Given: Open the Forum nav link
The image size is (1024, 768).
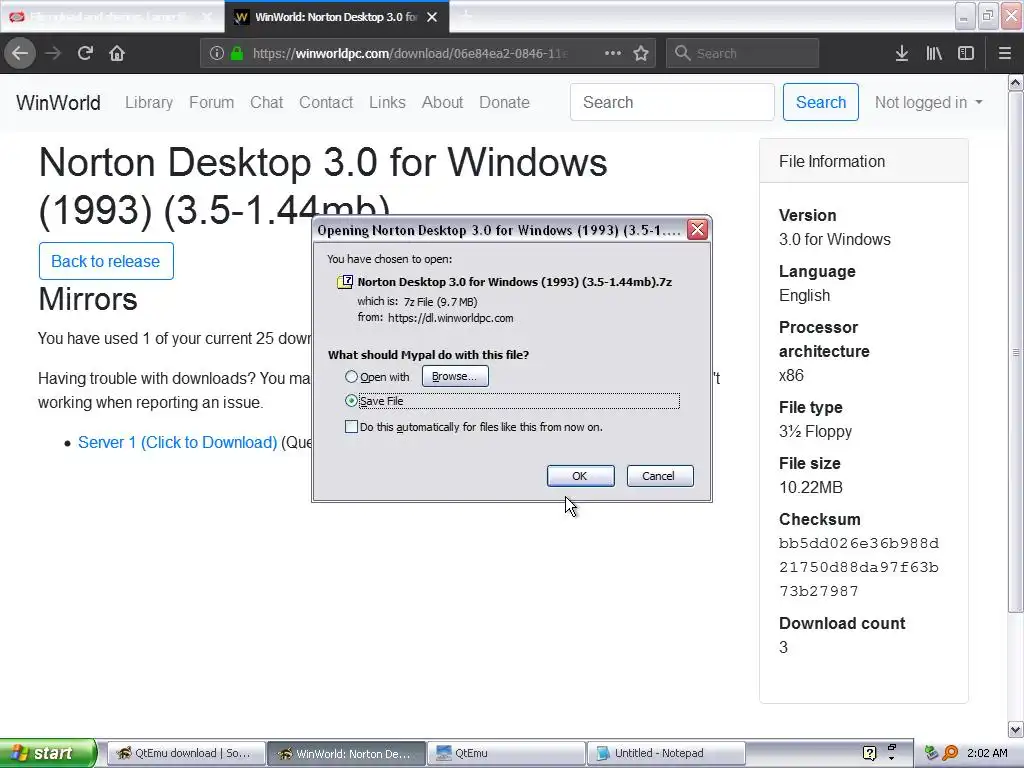Looking at the screenshot, I should point(212,103).
